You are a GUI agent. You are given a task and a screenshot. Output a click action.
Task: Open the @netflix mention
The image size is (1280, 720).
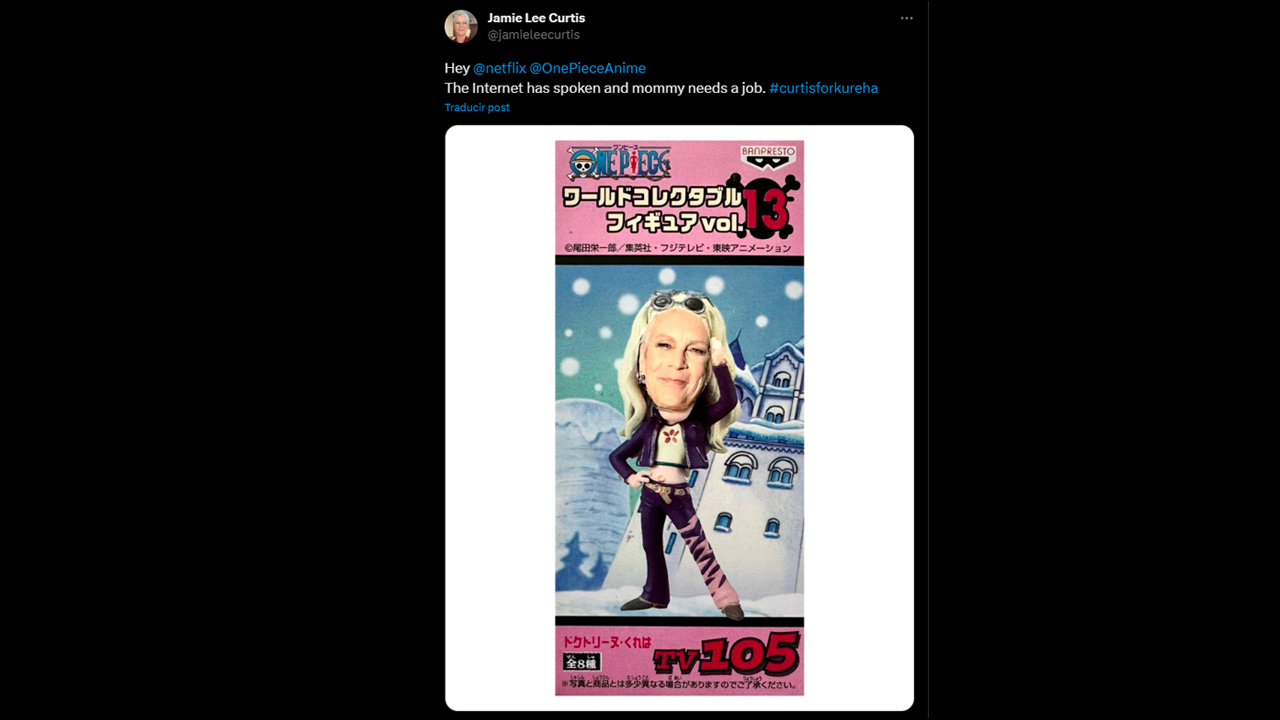click(499, 68)
